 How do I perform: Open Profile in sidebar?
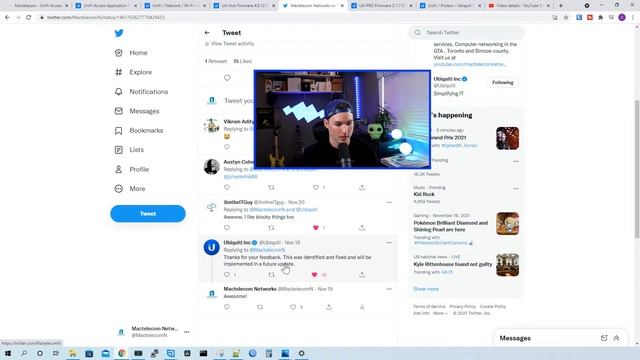click(131, 169)
